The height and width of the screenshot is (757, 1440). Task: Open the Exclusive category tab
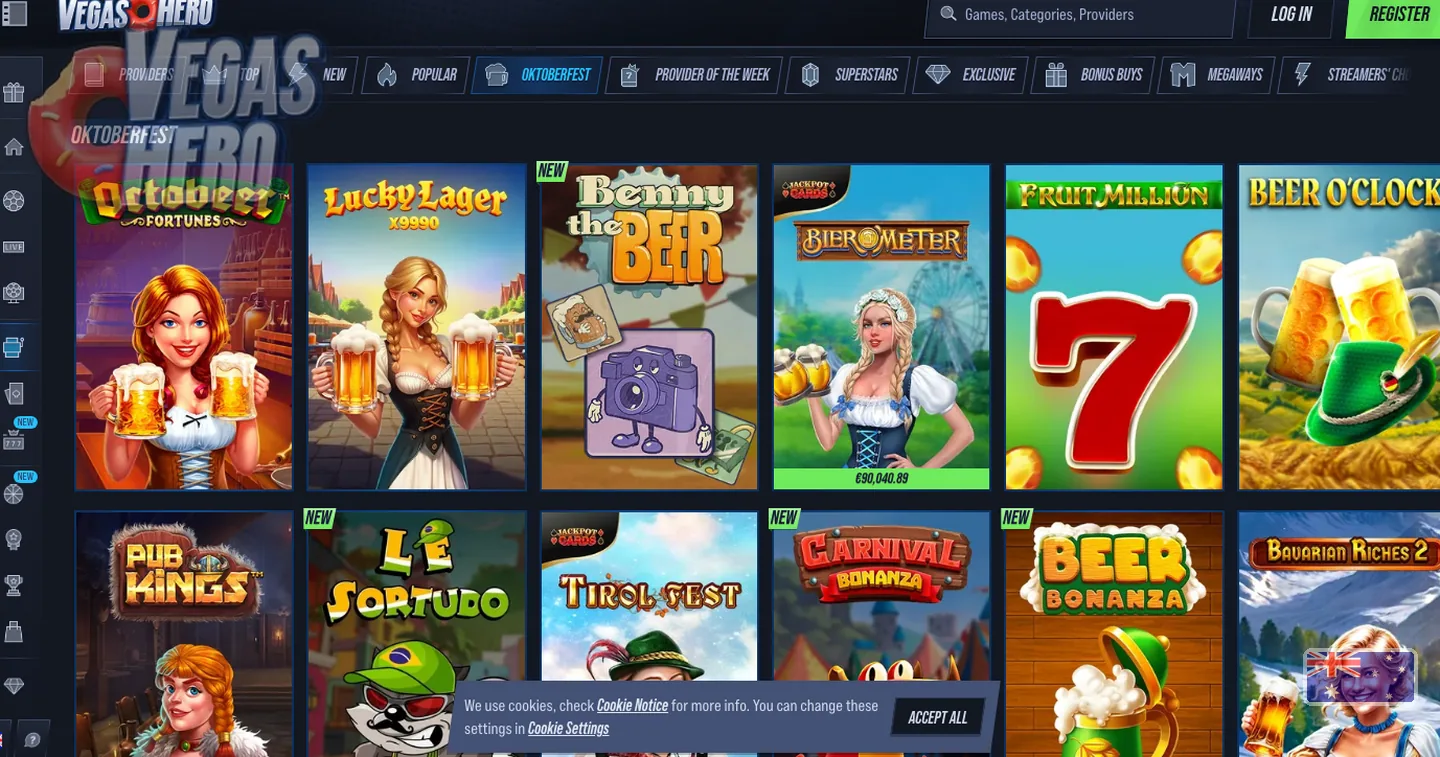[970, 75]
